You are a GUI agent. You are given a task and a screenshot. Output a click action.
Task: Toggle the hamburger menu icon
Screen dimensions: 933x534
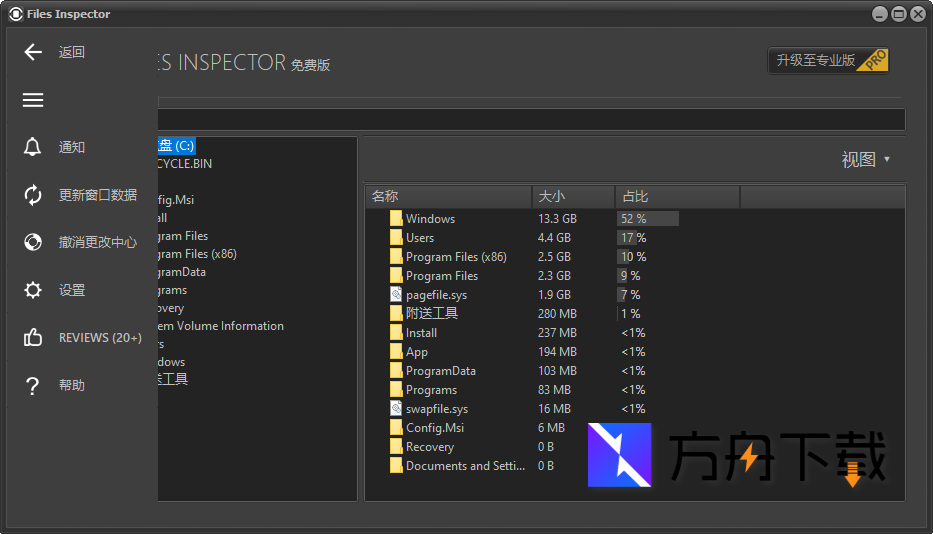pyautogui.click(x=33, y=100)
